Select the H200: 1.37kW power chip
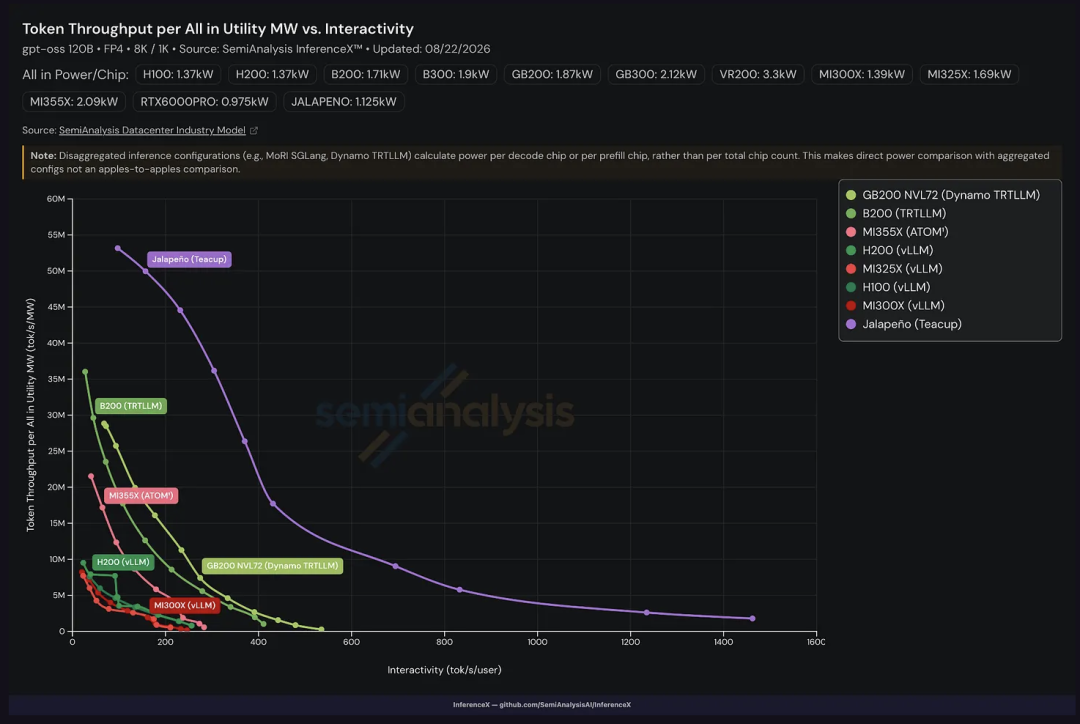Viewport: 1080px width, 724px height. point(272,74)
